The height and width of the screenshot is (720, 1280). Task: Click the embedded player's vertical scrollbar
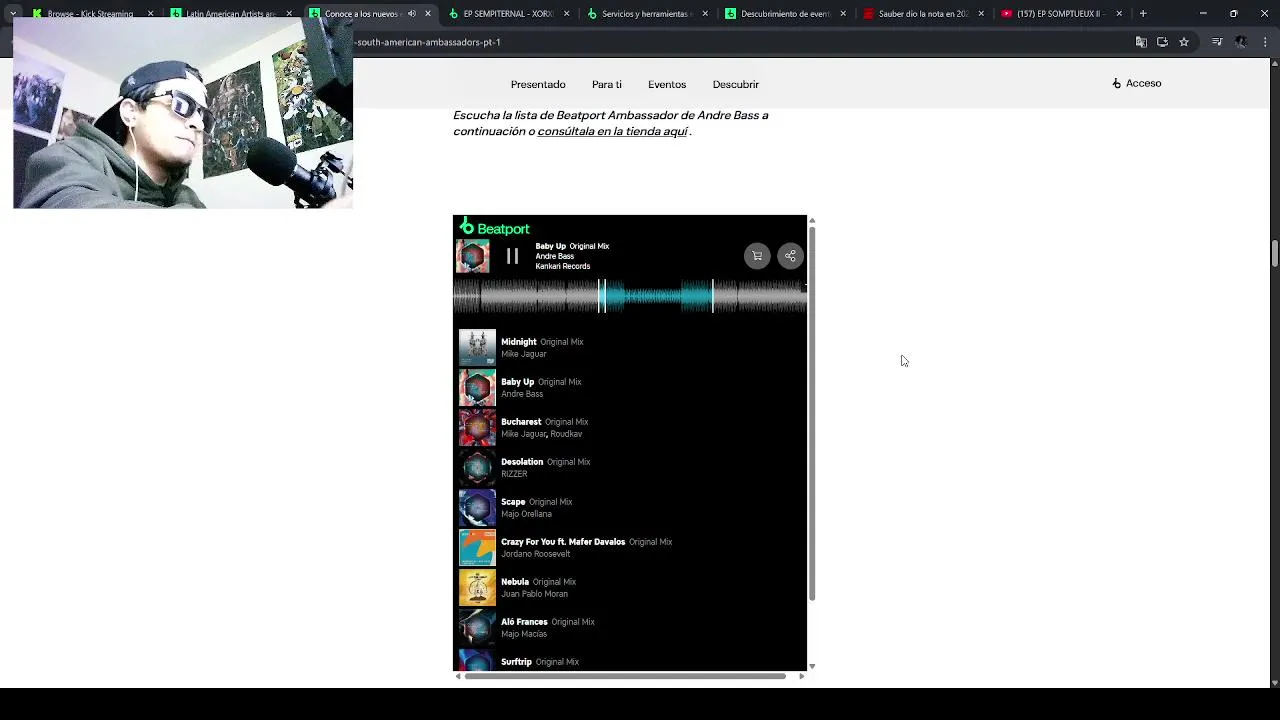click(812, 413)
